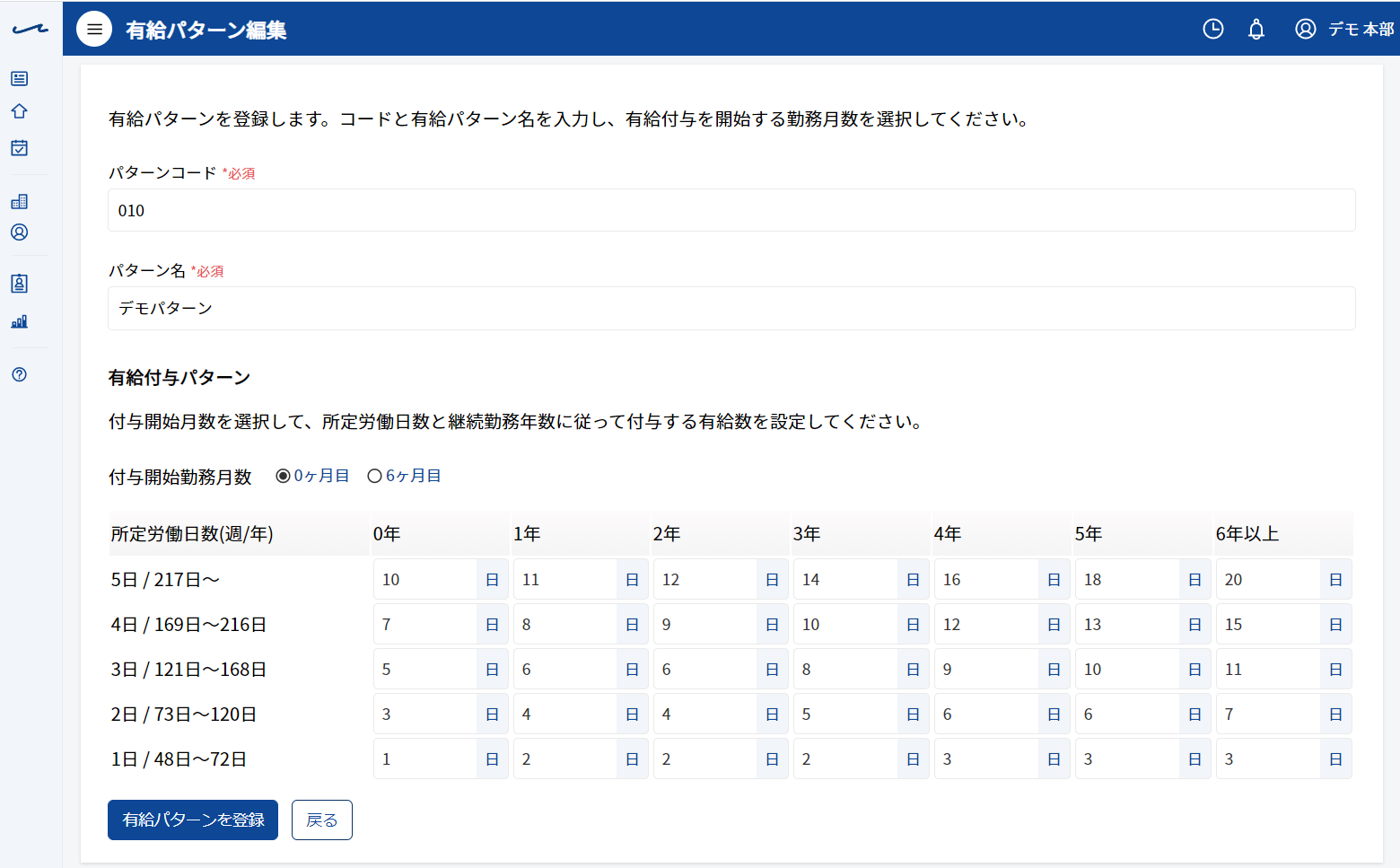Click 有給パターンを登録 button

click(x=193, y=820)
